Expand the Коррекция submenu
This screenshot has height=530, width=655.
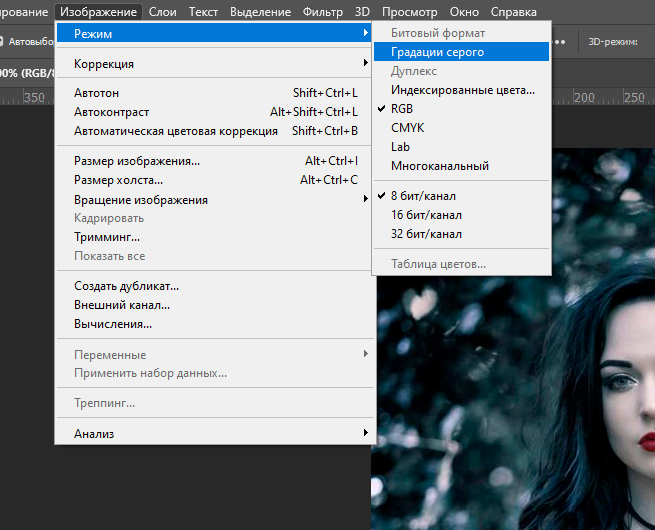coord(215,64)
